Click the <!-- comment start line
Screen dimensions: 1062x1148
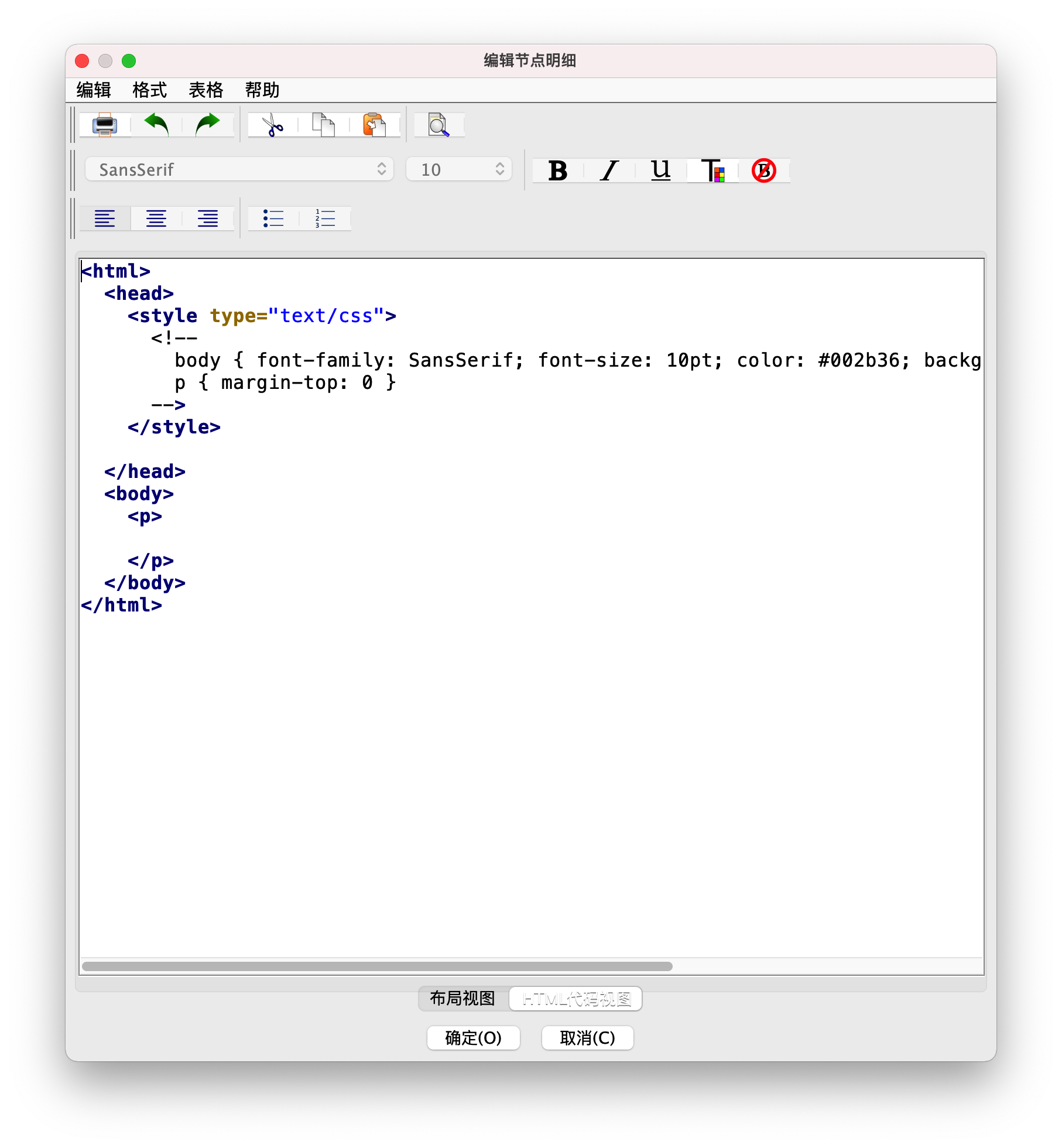point(174,338)
